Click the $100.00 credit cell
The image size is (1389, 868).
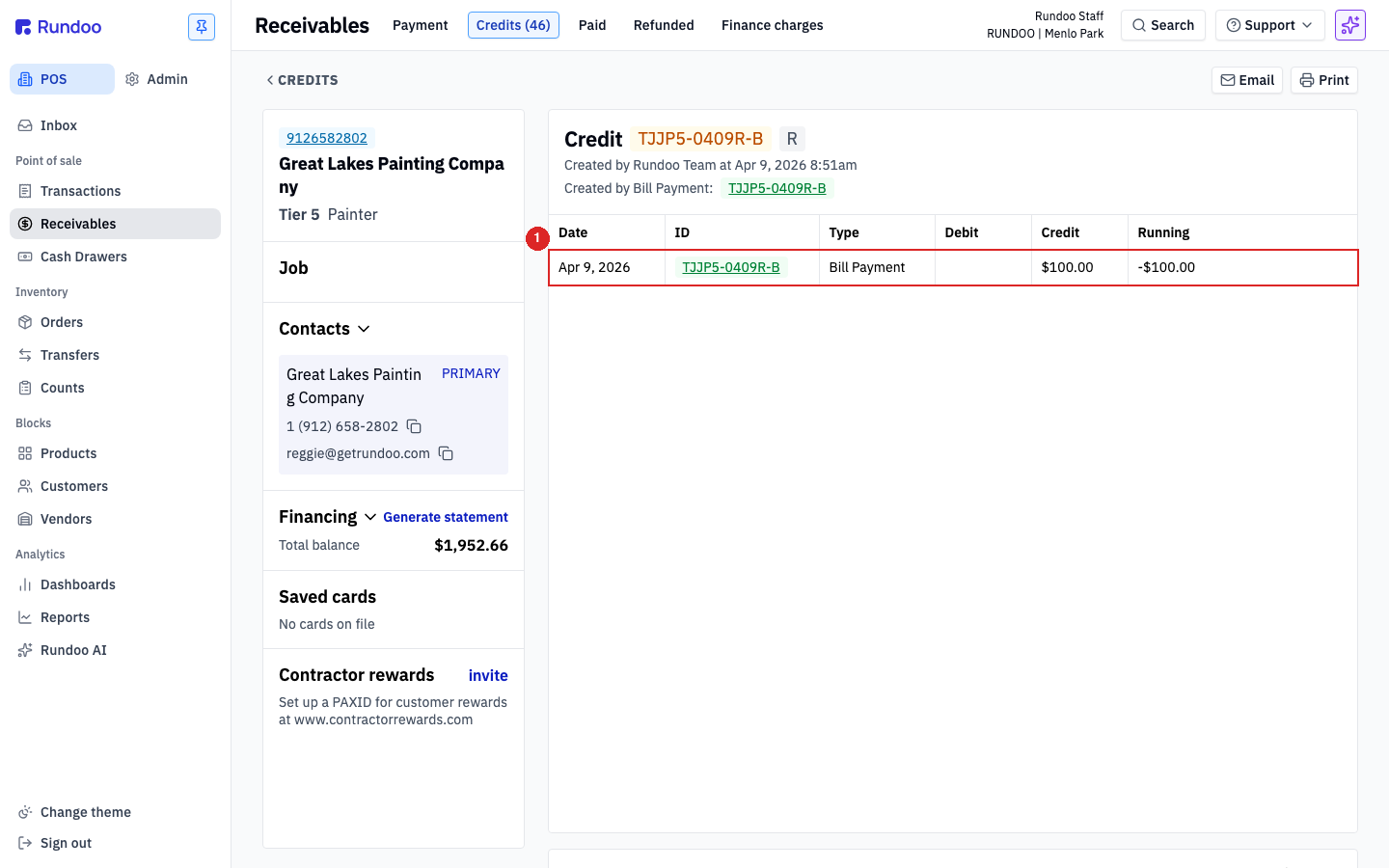[1079, 267]
